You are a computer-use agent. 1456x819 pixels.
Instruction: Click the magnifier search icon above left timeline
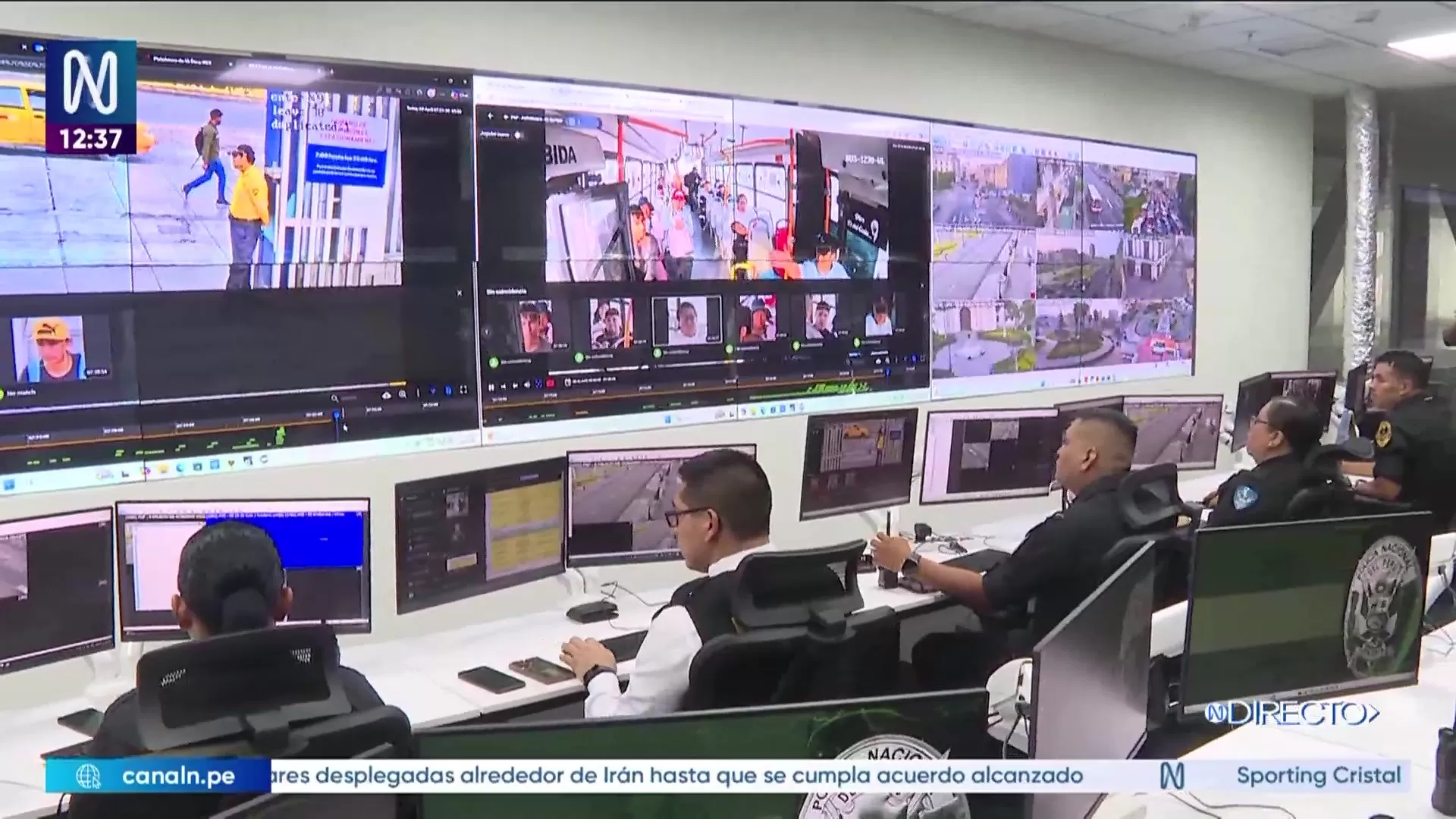tap(334, 398)
